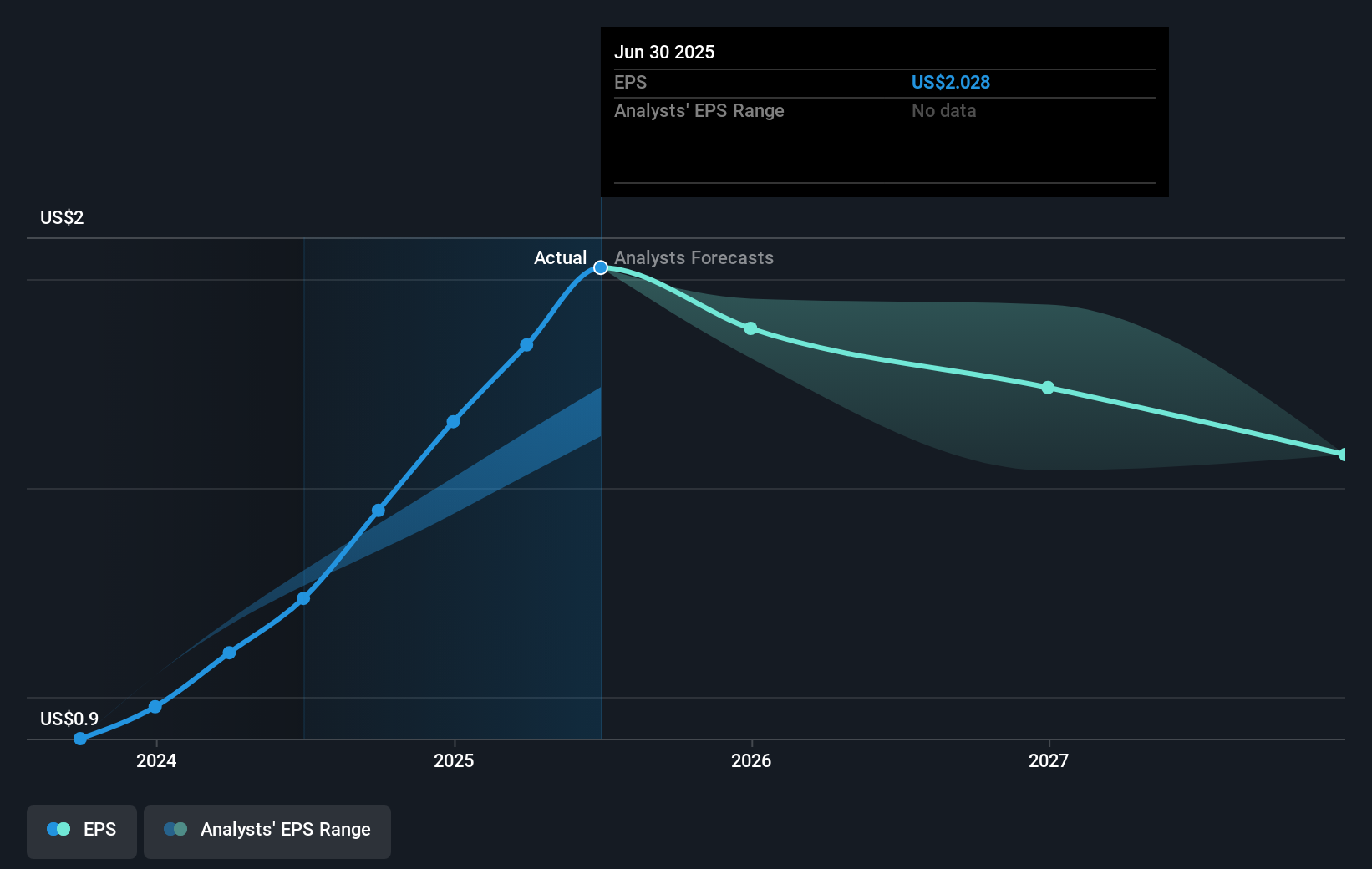Select the Jun 30 2025 highlighted data point
Image resolution: width=1372 pixels, height=869 pixels.
601,267
